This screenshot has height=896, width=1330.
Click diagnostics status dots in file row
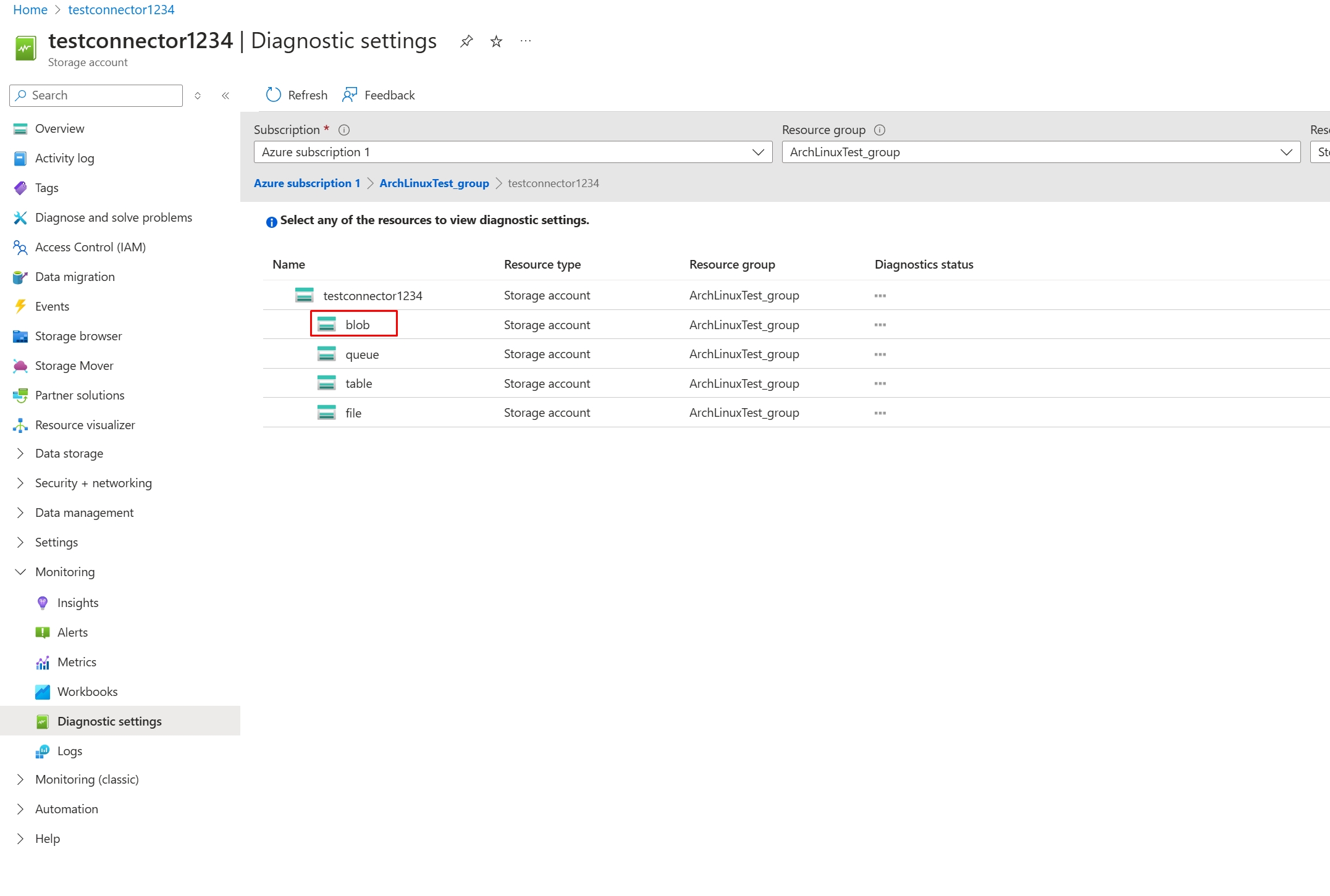coord(880,413)
